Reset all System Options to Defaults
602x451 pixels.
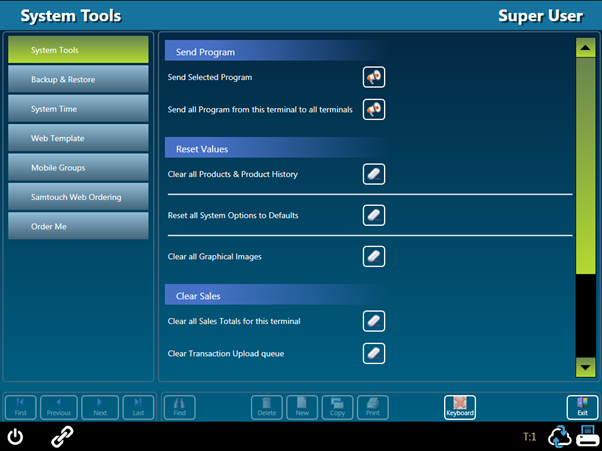click(373, 215)
